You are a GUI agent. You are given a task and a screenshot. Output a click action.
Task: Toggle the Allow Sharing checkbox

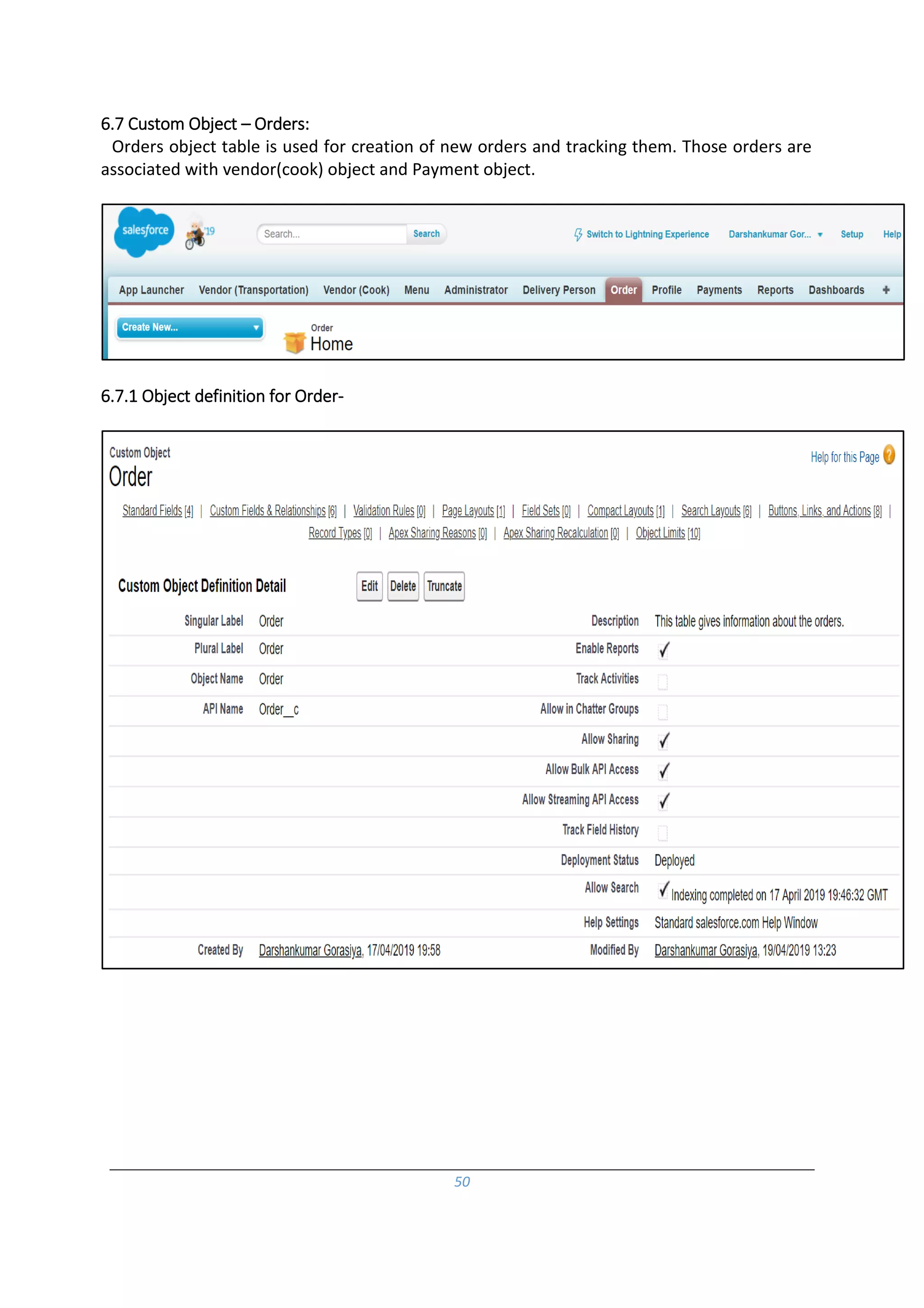(663, 740)
